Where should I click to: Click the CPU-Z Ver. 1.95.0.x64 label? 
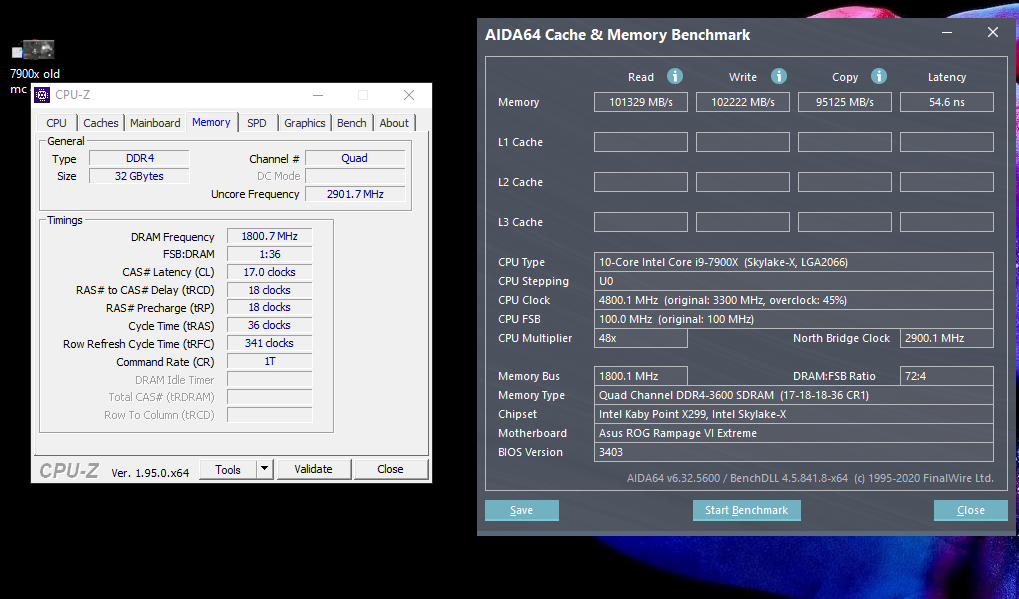coord(150,472)
